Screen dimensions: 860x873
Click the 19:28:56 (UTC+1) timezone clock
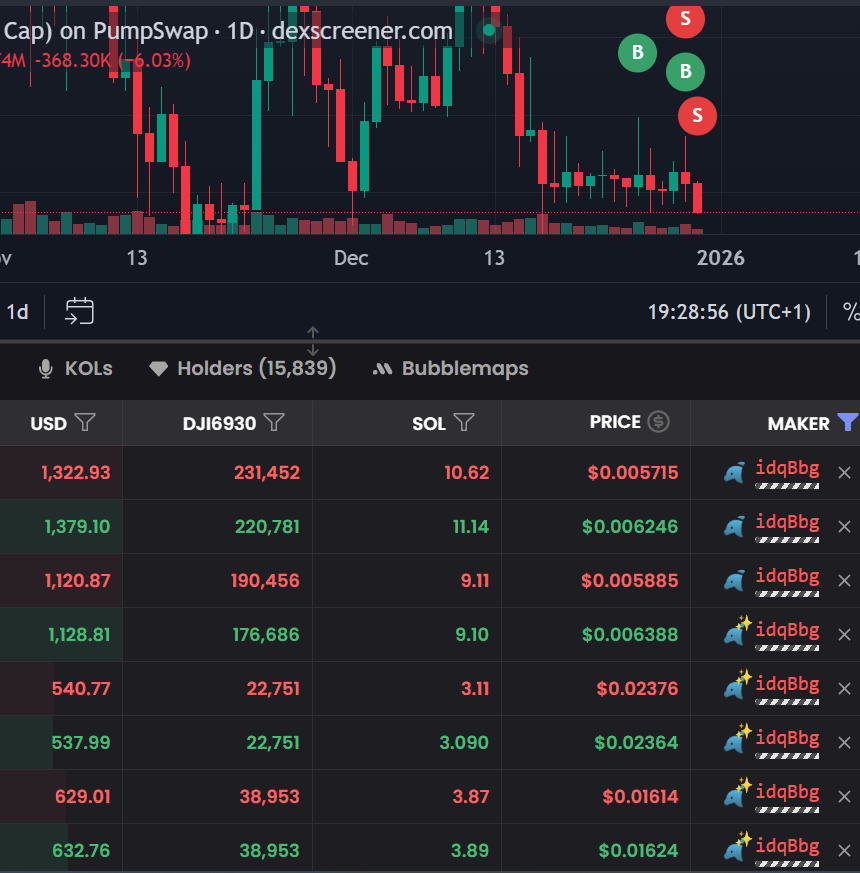pyautogui.click(x=729, y=312)
